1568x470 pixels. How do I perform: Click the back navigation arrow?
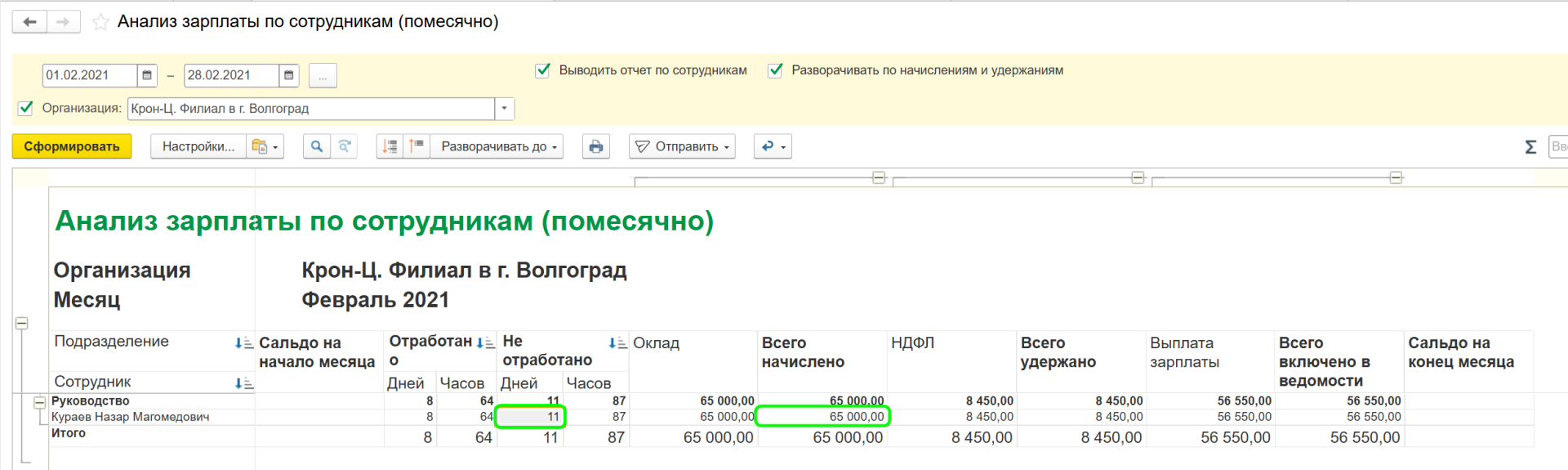(30, 22)
